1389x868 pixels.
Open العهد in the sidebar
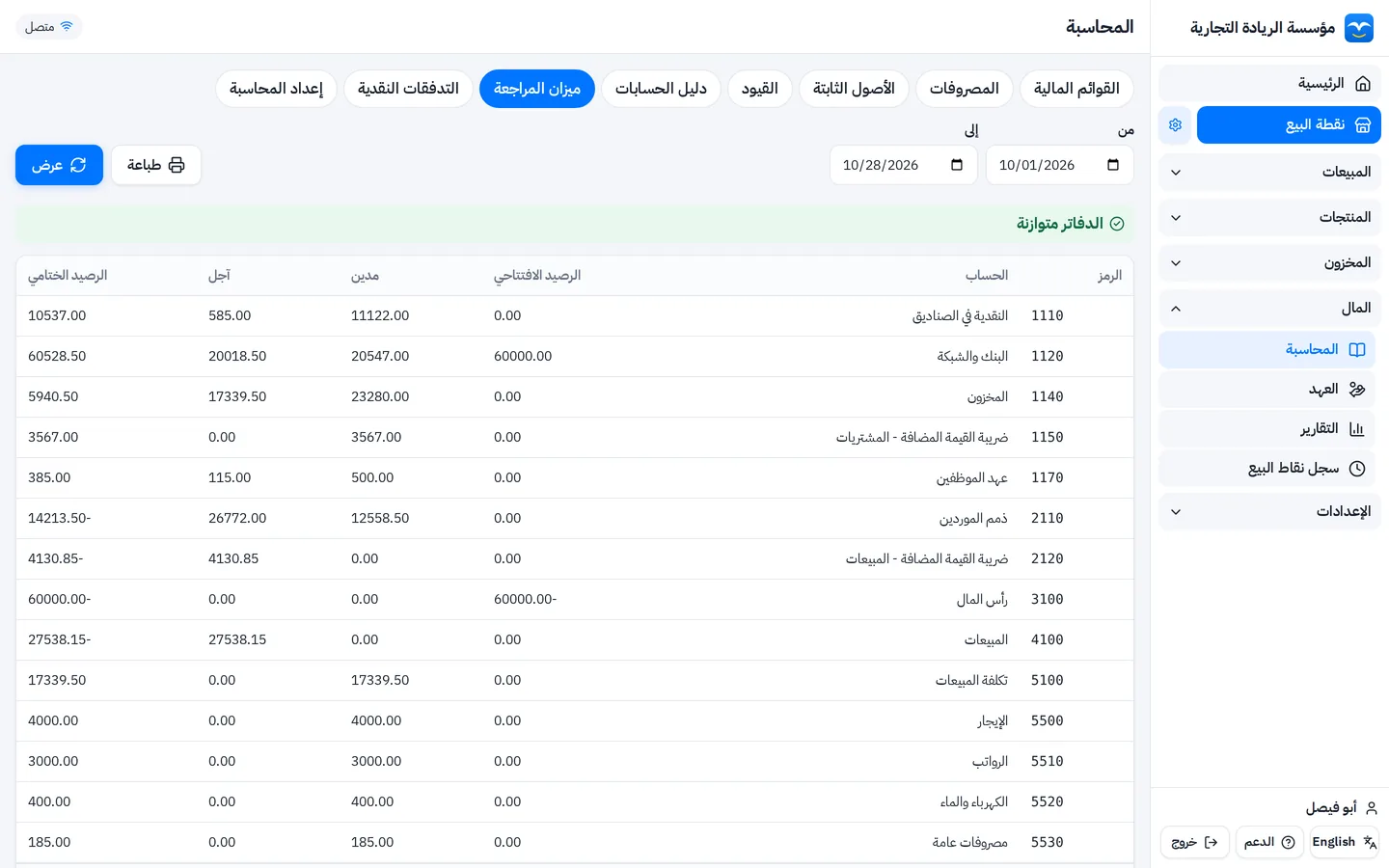1266,390
